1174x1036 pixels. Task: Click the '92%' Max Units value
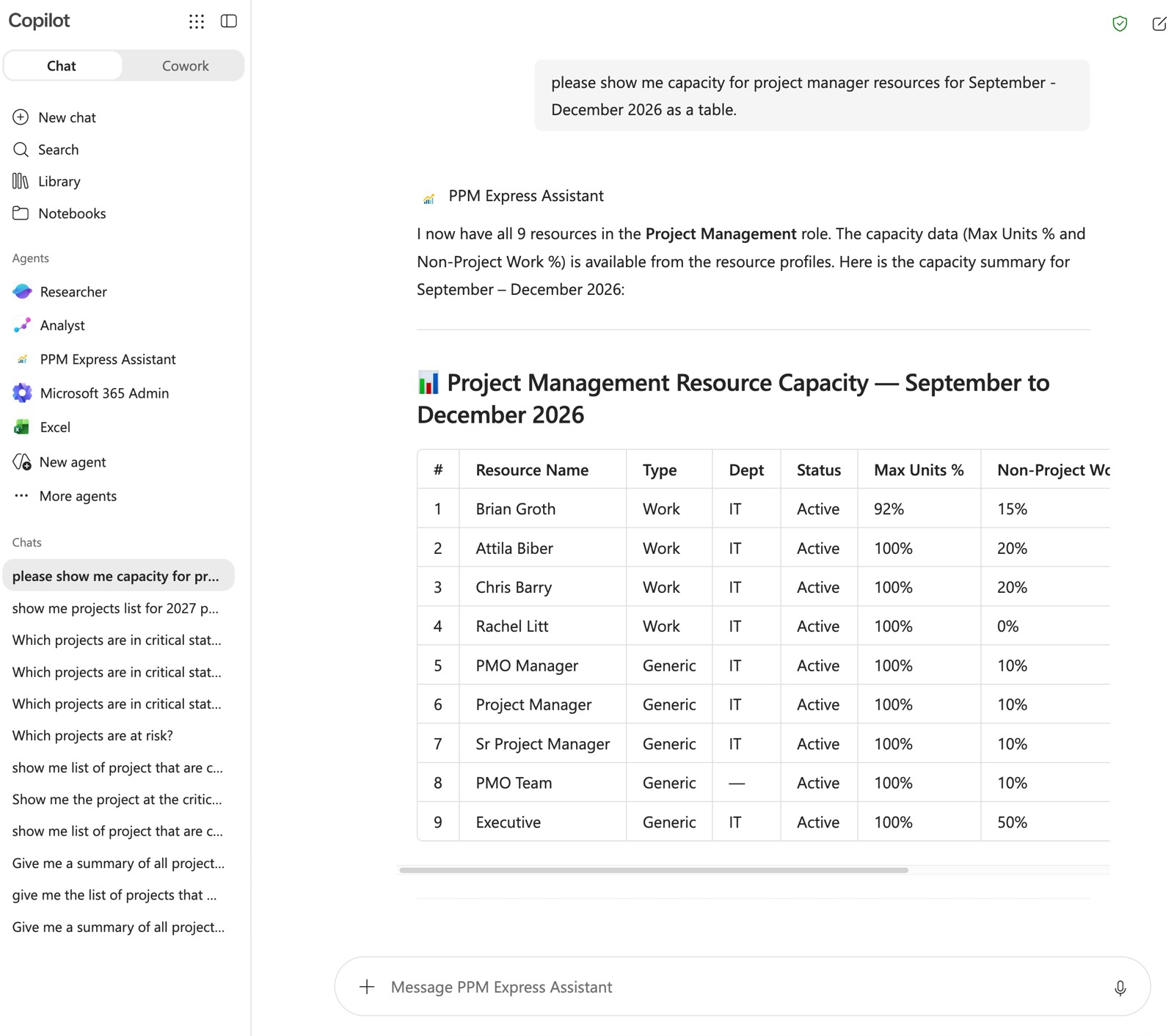pos(889,509)
